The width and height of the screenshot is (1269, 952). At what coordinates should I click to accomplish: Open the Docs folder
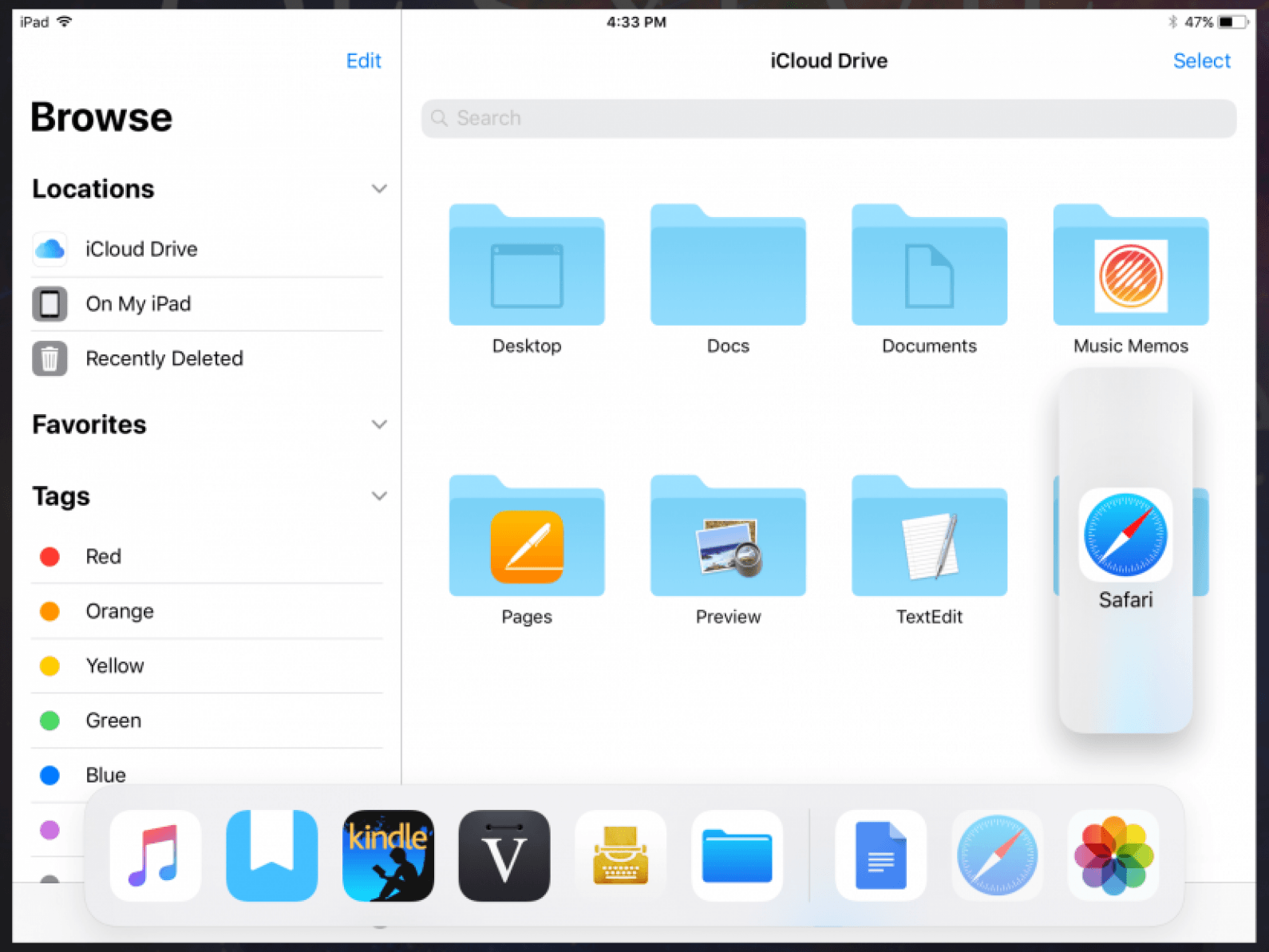[x=728, y=265]
